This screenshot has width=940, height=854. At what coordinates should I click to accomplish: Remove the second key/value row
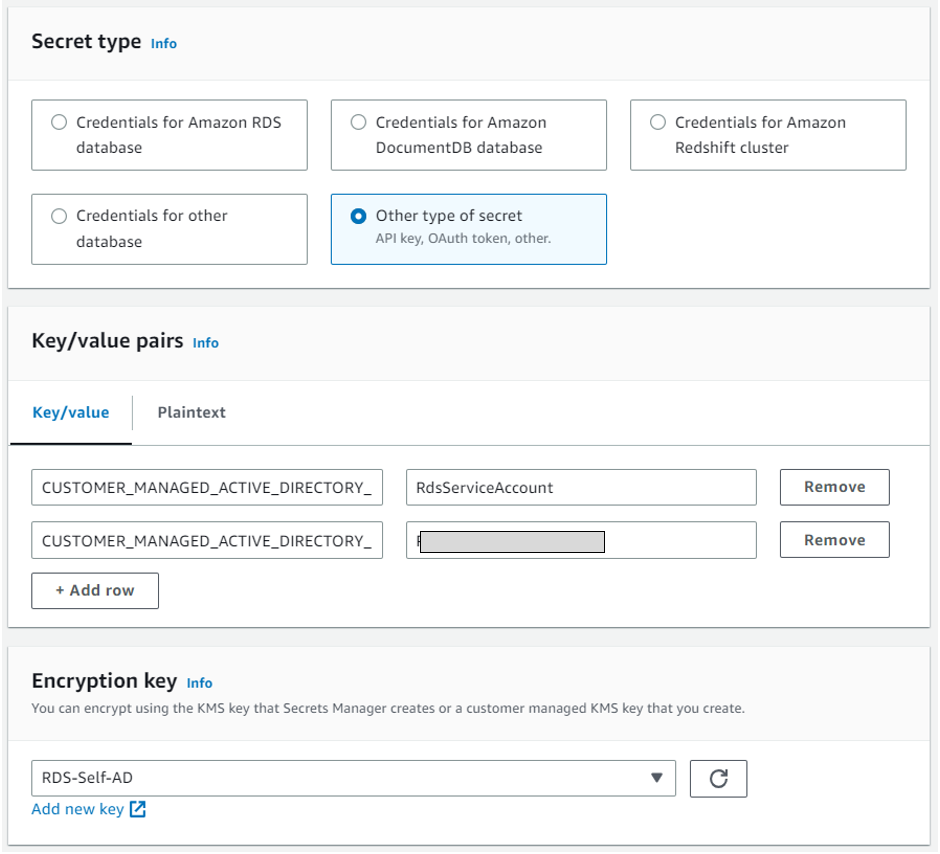pos(834,540)
